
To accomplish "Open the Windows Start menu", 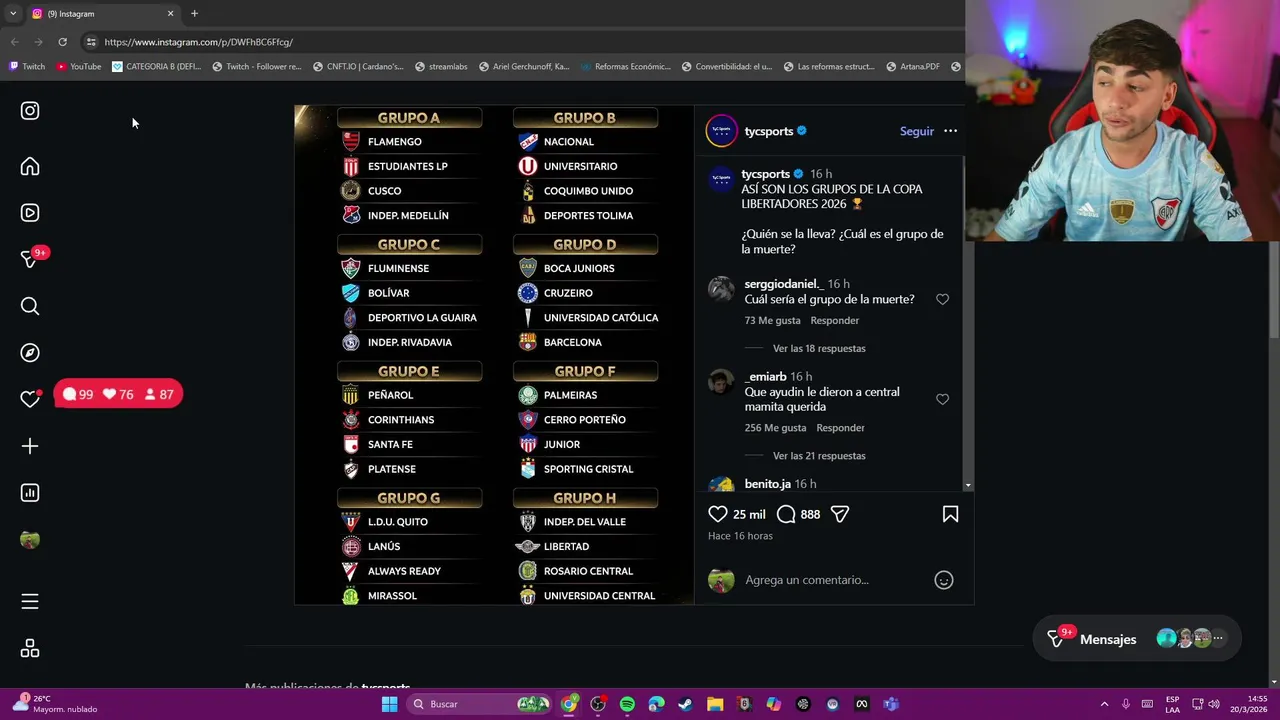I will (x=389, y=704).
